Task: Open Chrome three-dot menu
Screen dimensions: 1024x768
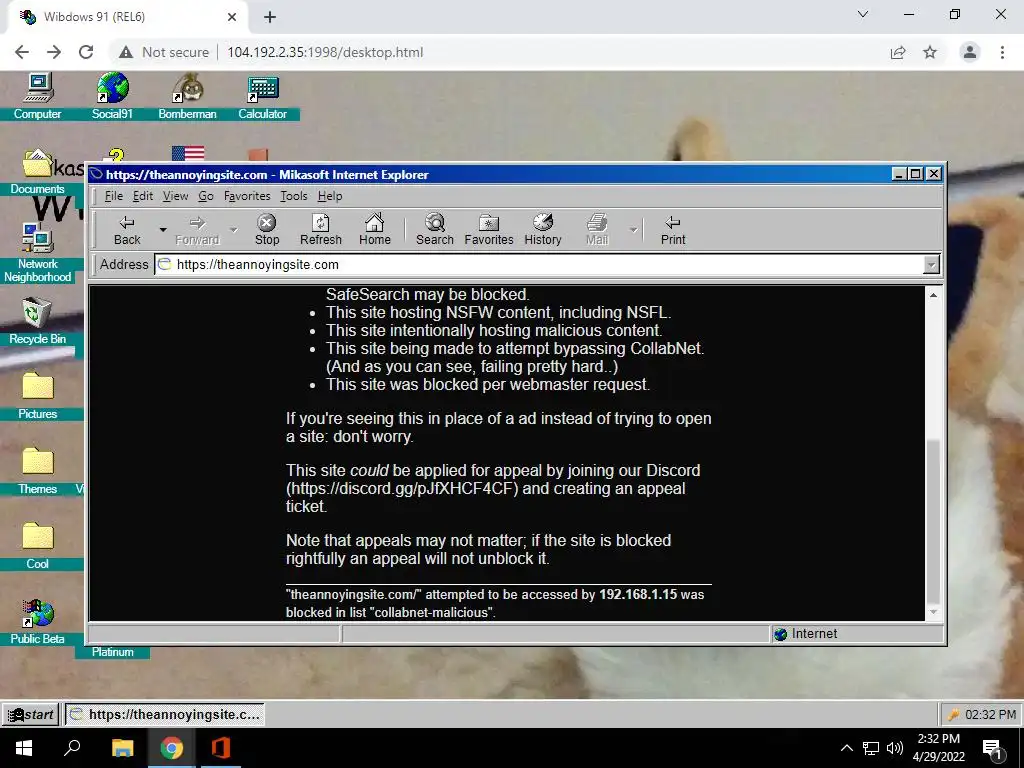Action: point(1002,52)
